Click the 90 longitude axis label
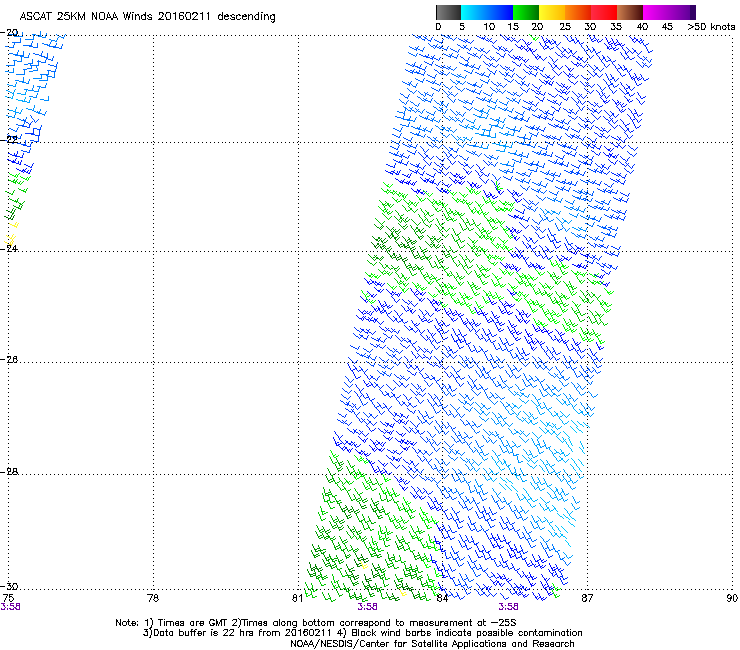This screenshot has height=650, width=740. [732, 598]
